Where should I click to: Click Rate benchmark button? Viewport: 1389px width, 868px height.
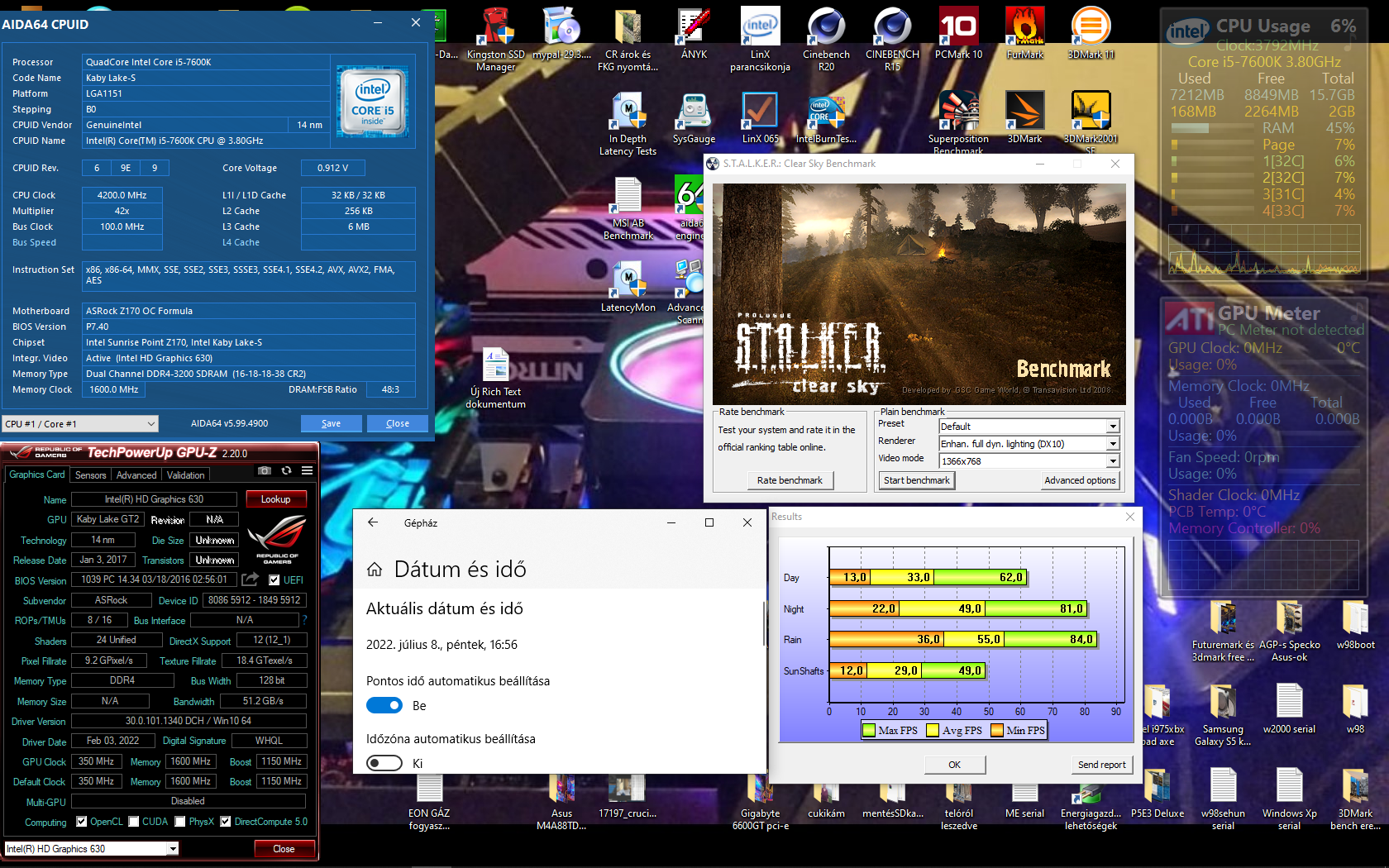[x=790, y=480]
